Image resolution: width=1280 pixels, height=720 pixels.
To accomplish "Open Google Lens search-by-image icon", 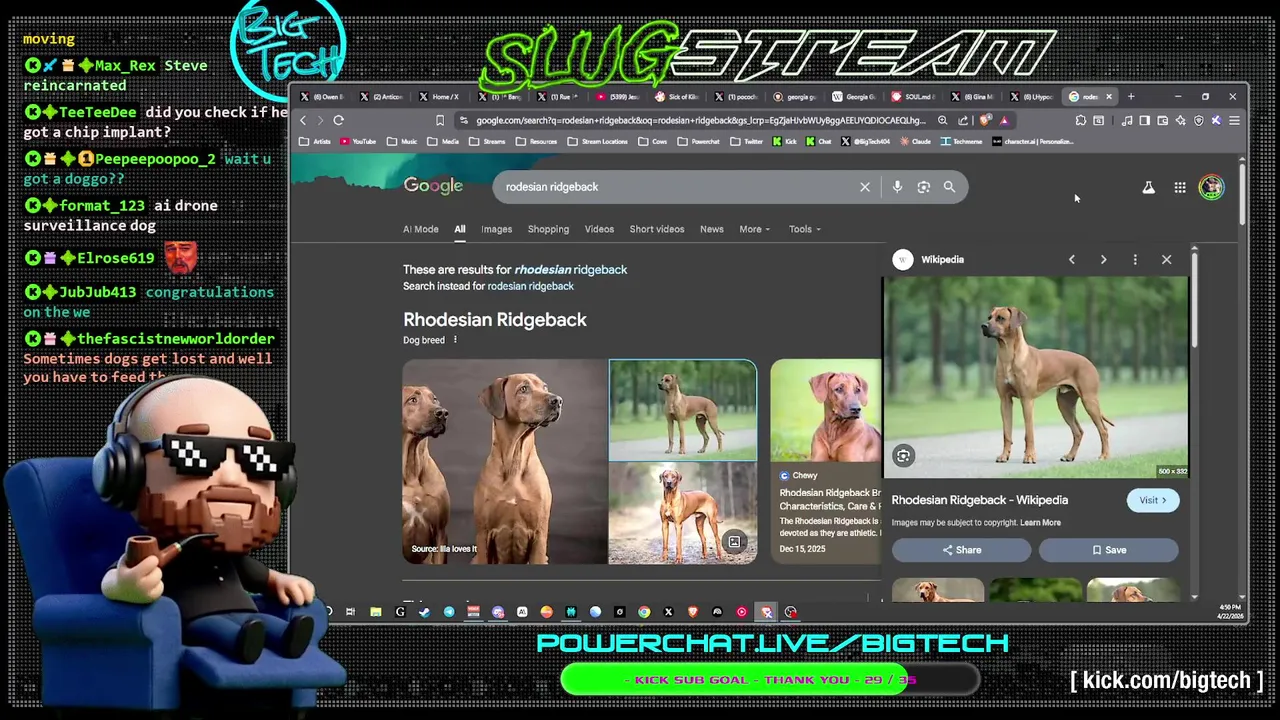I will [923, 187].
